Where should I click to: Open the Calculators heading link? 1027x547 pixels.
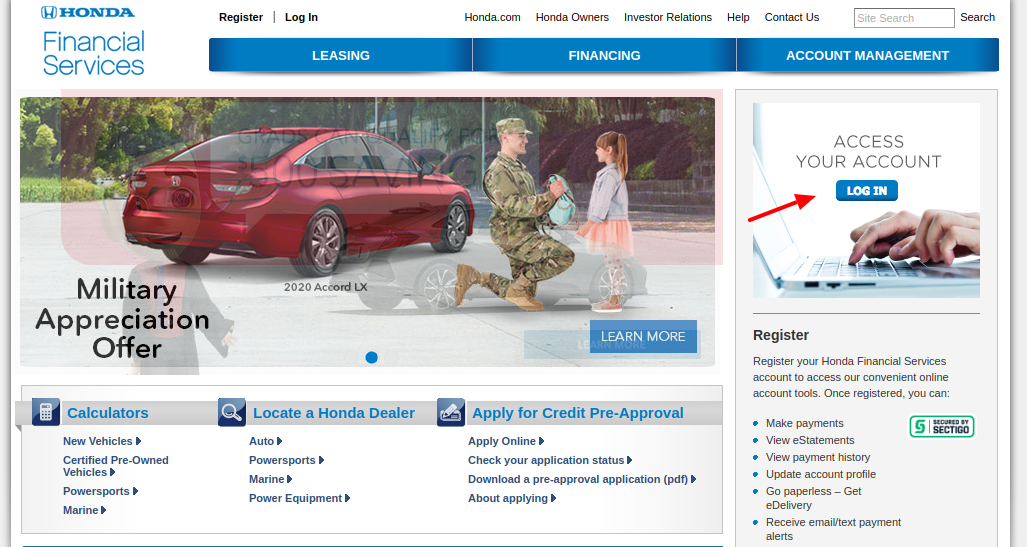click(108, 413)
